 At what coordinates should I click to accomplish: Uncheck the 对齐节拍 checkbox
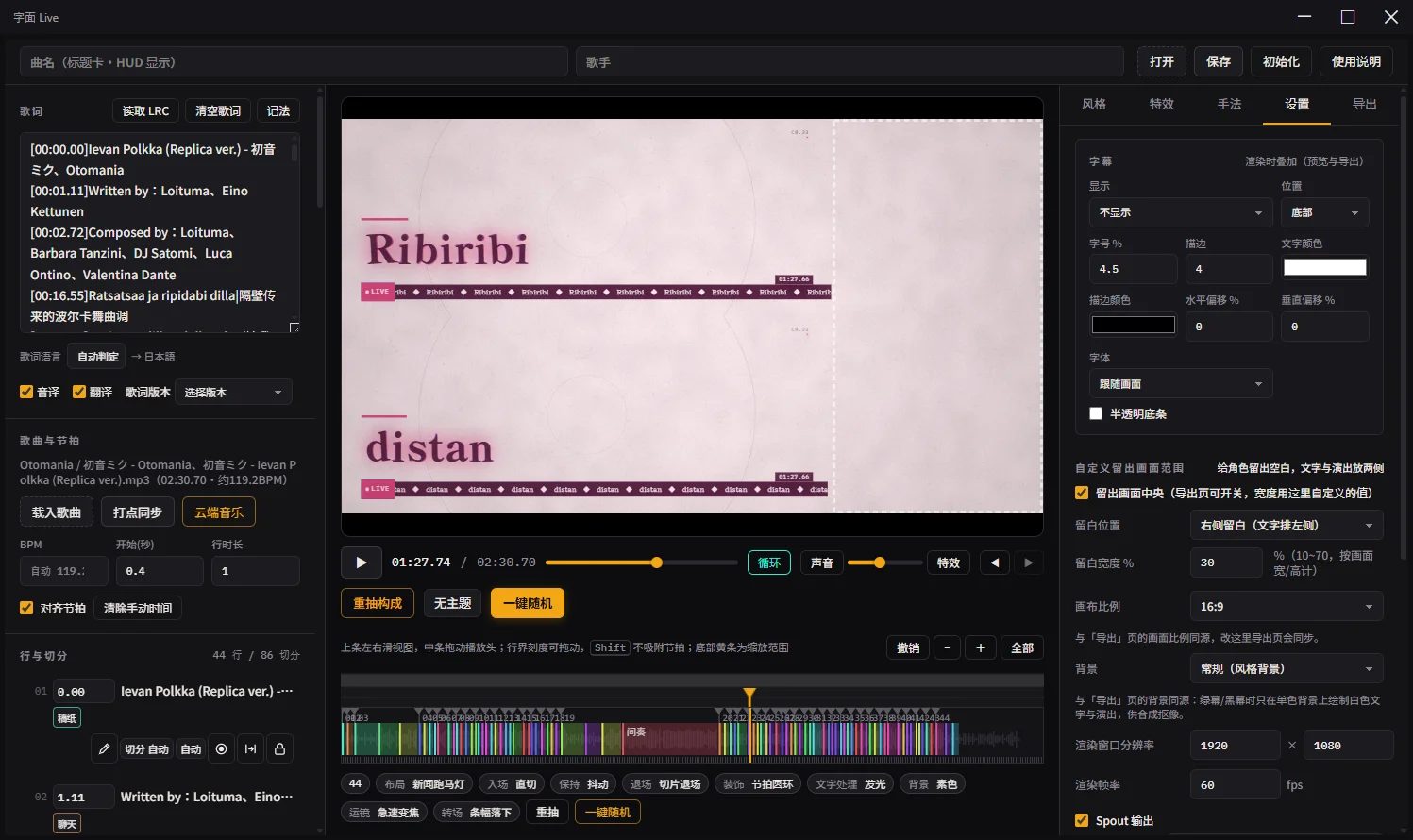coord(26,608)
